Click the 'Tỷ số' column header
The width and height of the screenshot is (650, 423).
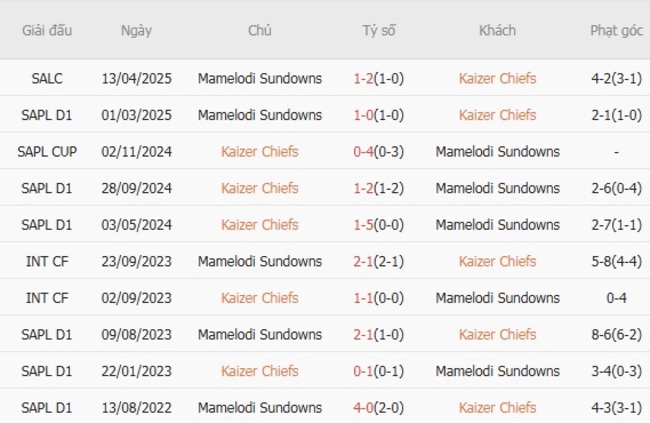[x=379, y=30]
